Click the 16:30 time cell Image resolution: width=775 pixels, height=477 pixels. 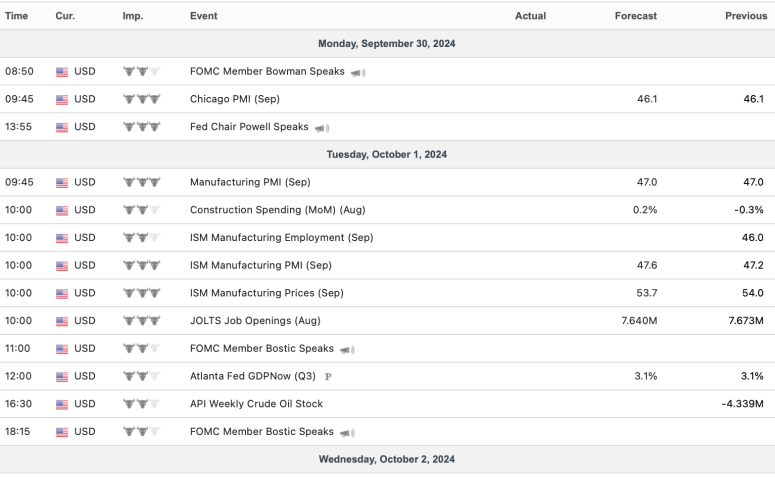pyautogui.click(x=18, y=403)
